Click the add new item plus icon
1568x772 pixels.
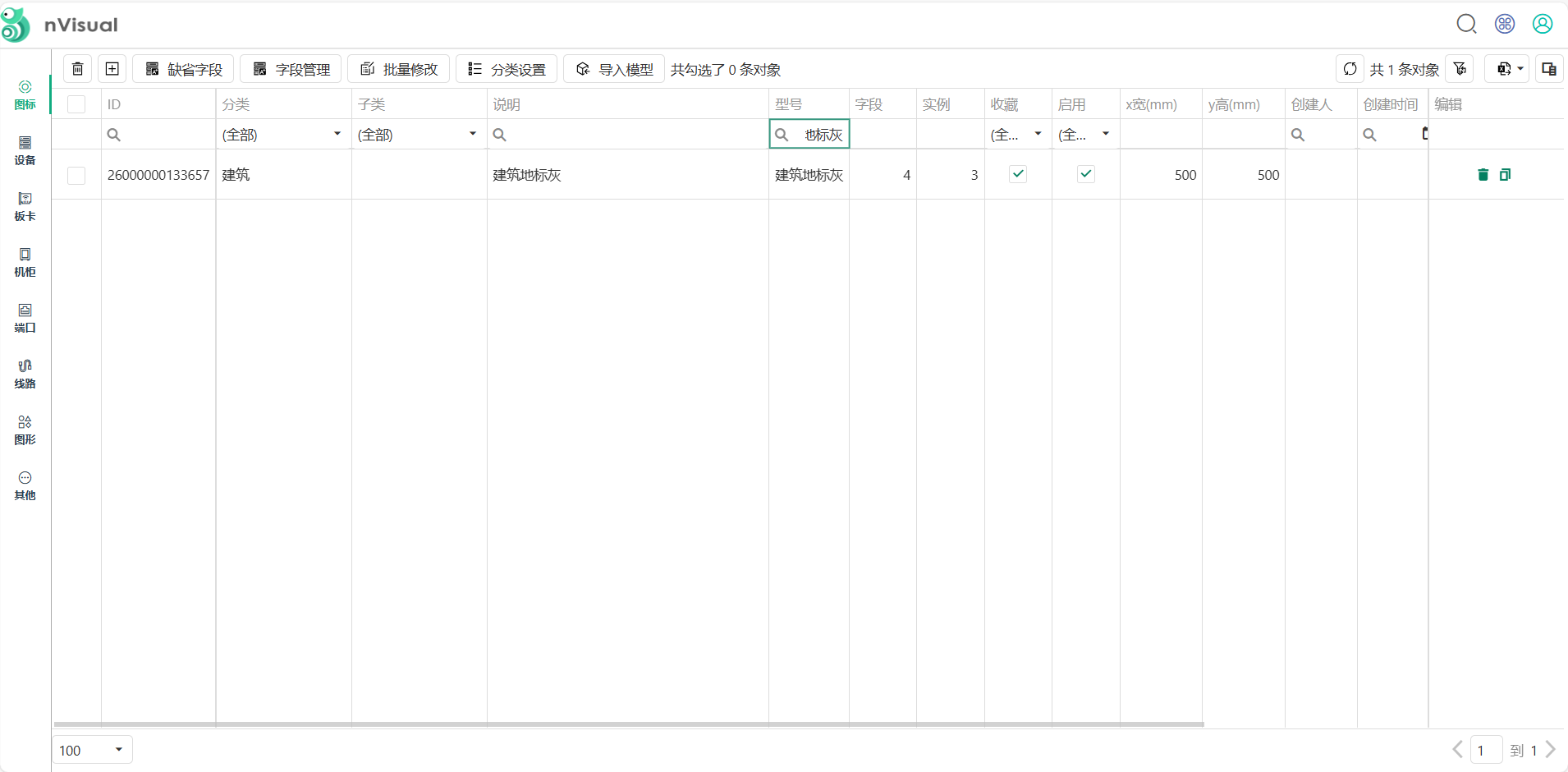[x=112, y=69]
